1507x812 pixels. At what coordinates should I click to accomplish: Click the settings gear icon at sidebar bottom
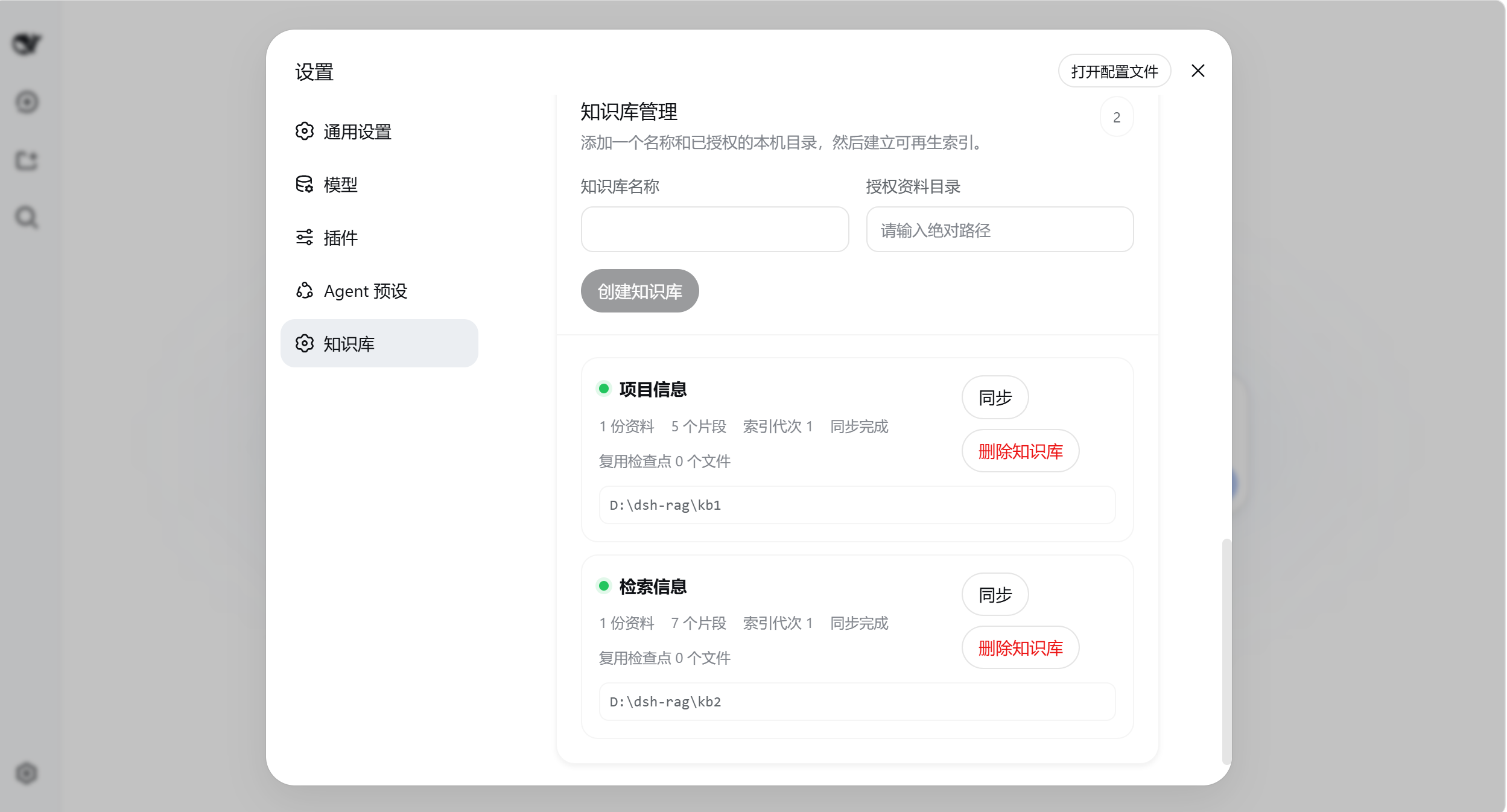click(x=27, y=773)
